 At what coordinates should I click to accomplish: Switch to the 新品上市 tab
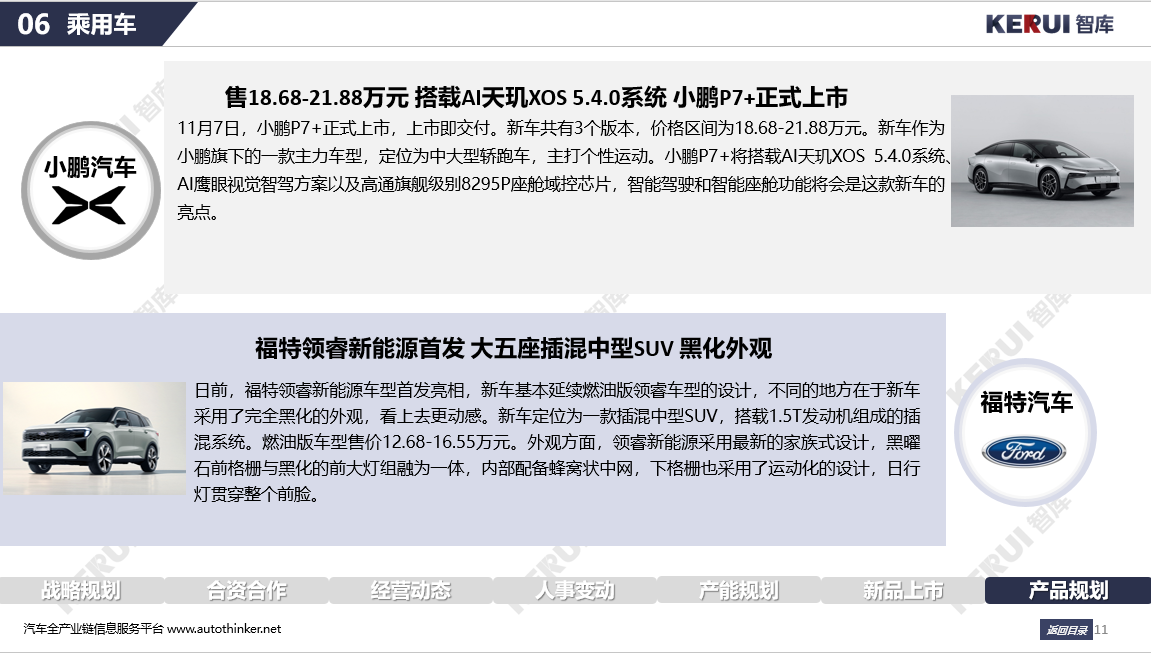pyautogui.click(x=903, y=590)
